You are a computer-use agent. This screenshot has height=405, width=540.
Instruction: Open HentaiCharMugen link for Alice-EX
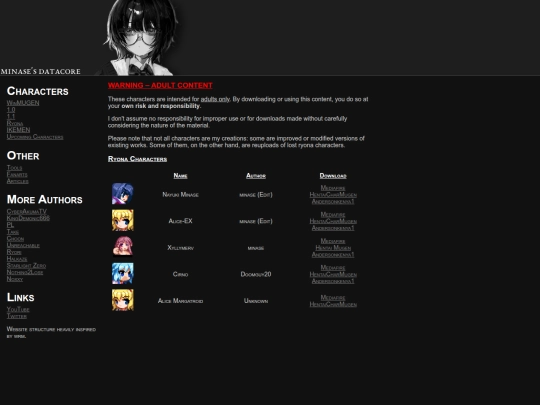[333, 221]
